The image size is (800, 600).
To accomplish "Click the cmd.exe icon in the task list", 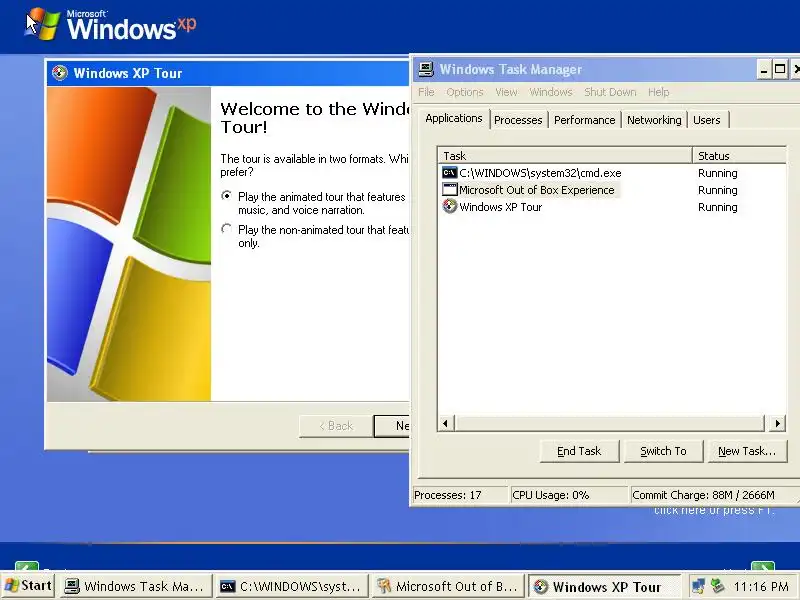I will click(449, 172).
